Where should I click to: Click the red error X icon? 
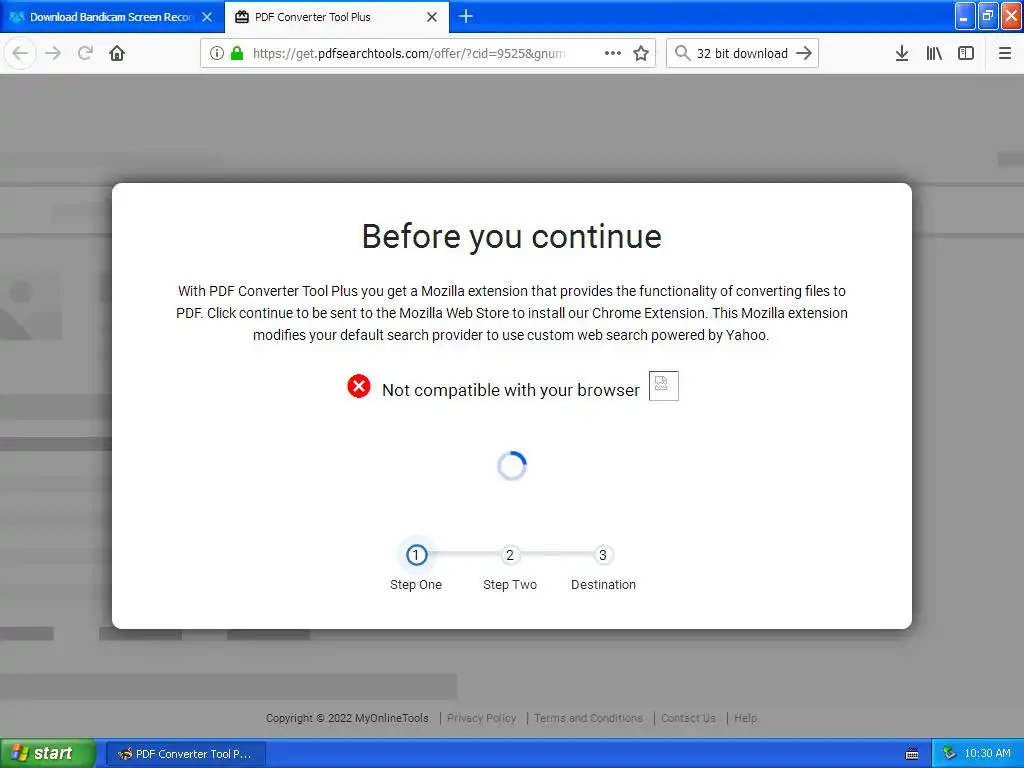coord(359,386)
